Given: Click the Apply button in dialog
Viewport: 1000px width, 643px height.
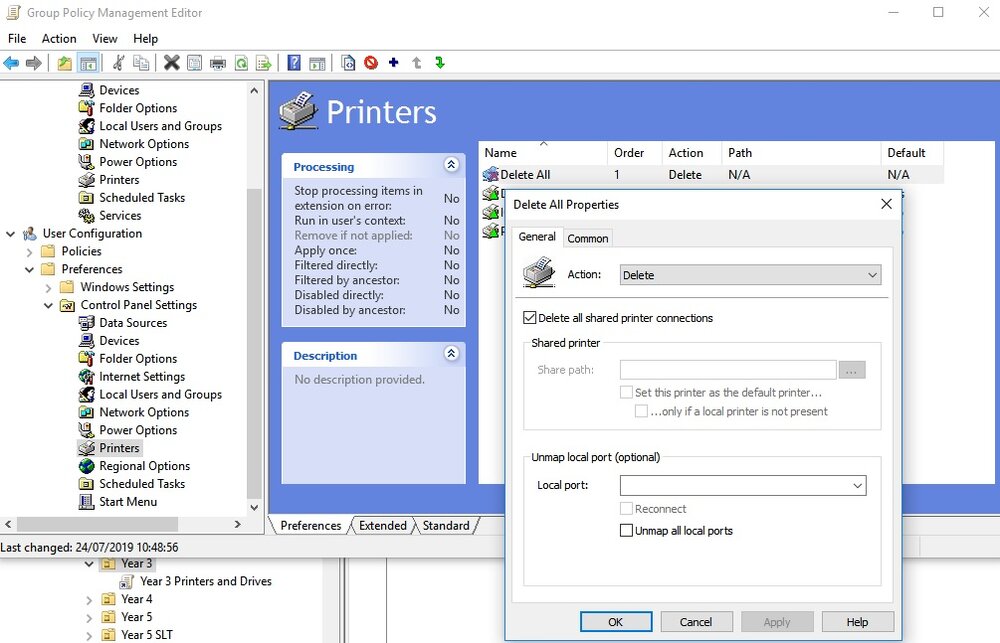Looking at the screenshot, I should coord(777,622).
